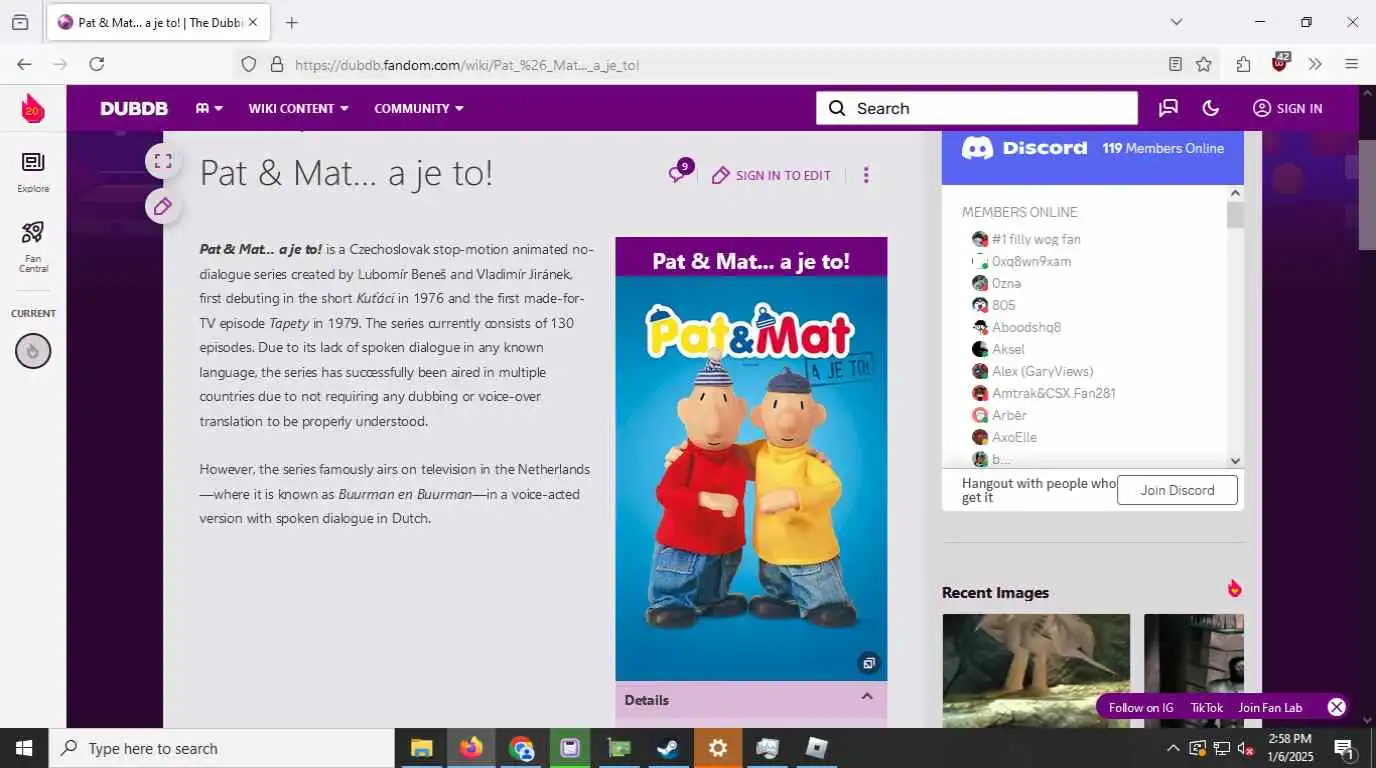Viewport: 1376px width, 768px height.
Task: Open the TikTok link
Action: pos(1206,707)
